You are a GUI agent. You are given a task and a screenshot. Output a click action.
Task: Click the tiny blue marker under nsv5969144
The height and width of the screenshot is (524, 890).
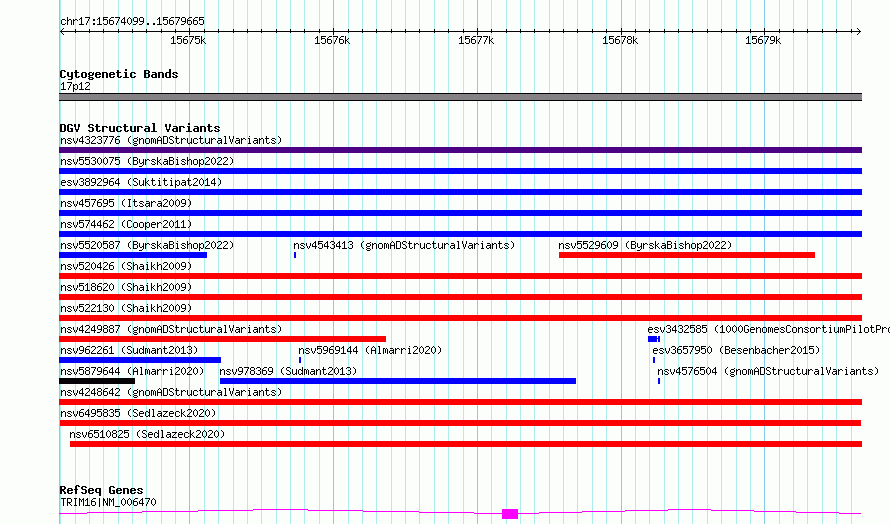pyautogui.click(x=300, y=360)
